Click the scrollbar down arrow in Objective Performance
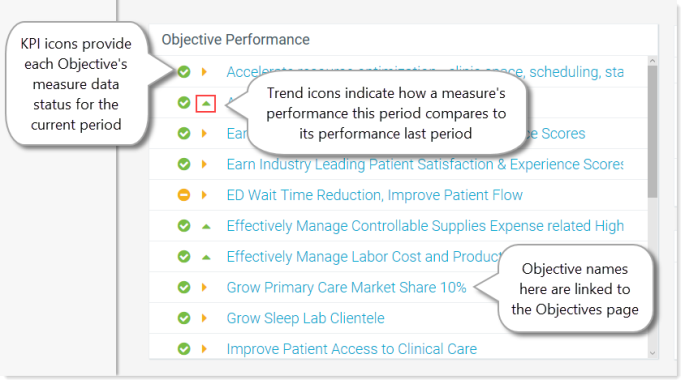 (x=653, y=353)
